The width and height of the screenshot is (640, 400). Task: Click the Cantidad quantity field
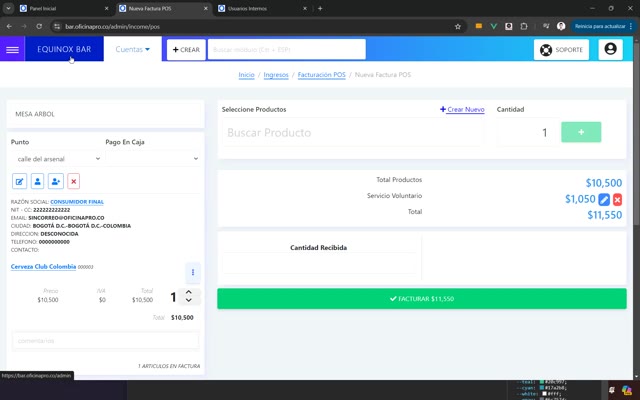[x=527, y=132]
